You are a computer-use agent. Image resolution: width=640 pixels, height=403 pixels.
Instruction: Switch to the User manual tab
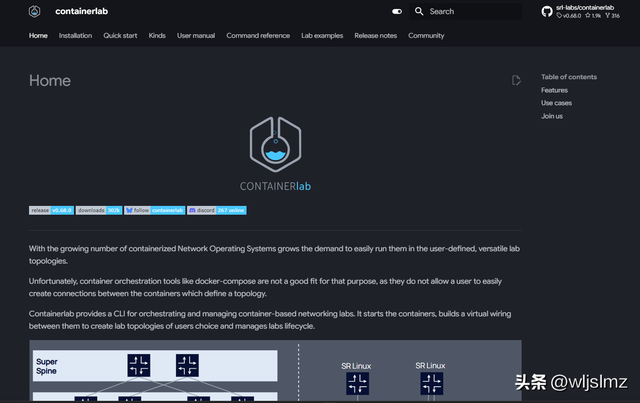pyautogui.click(x=196, y=36)
